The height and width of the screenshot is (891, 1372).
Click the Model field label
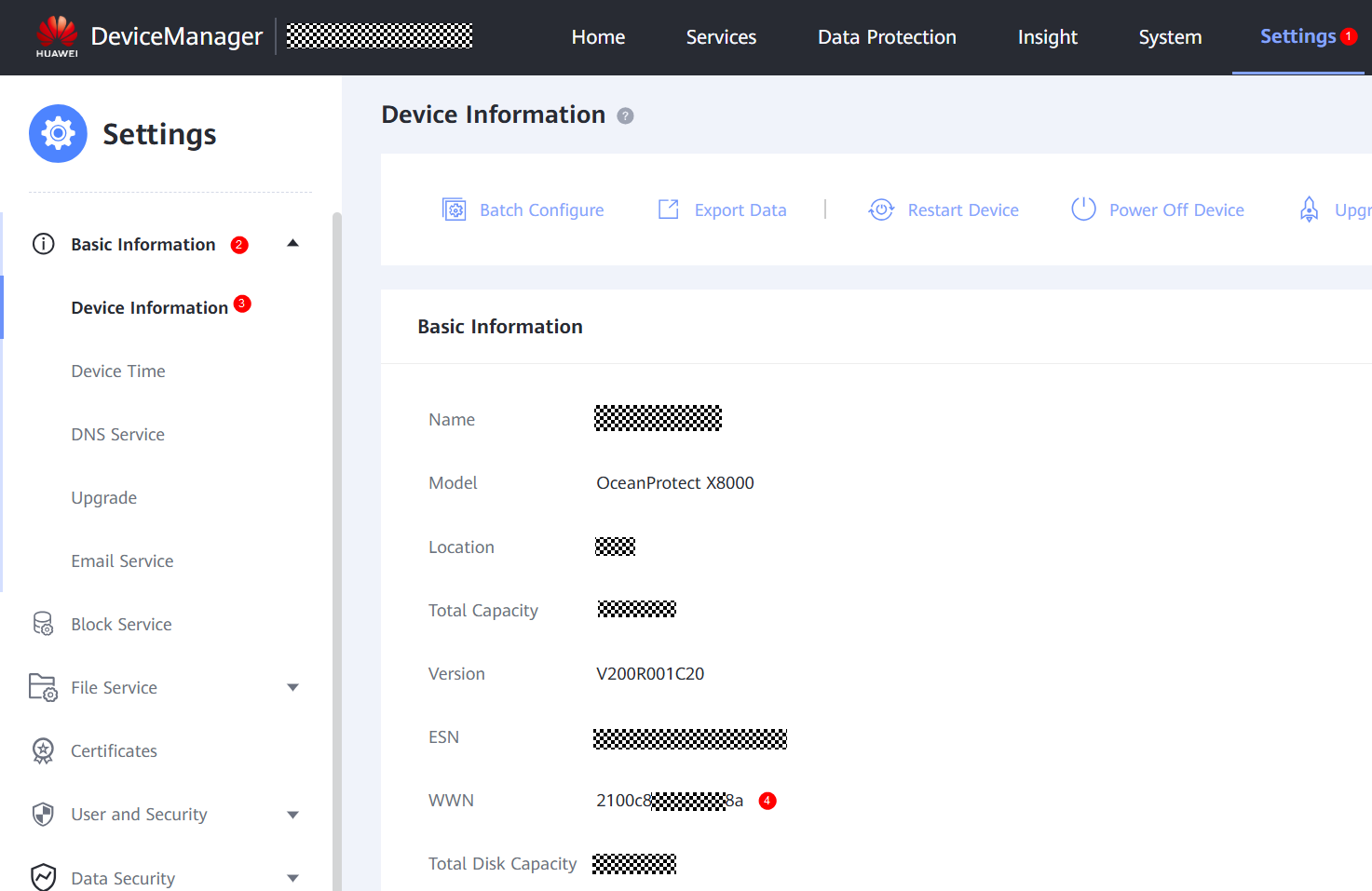point(453,482)
